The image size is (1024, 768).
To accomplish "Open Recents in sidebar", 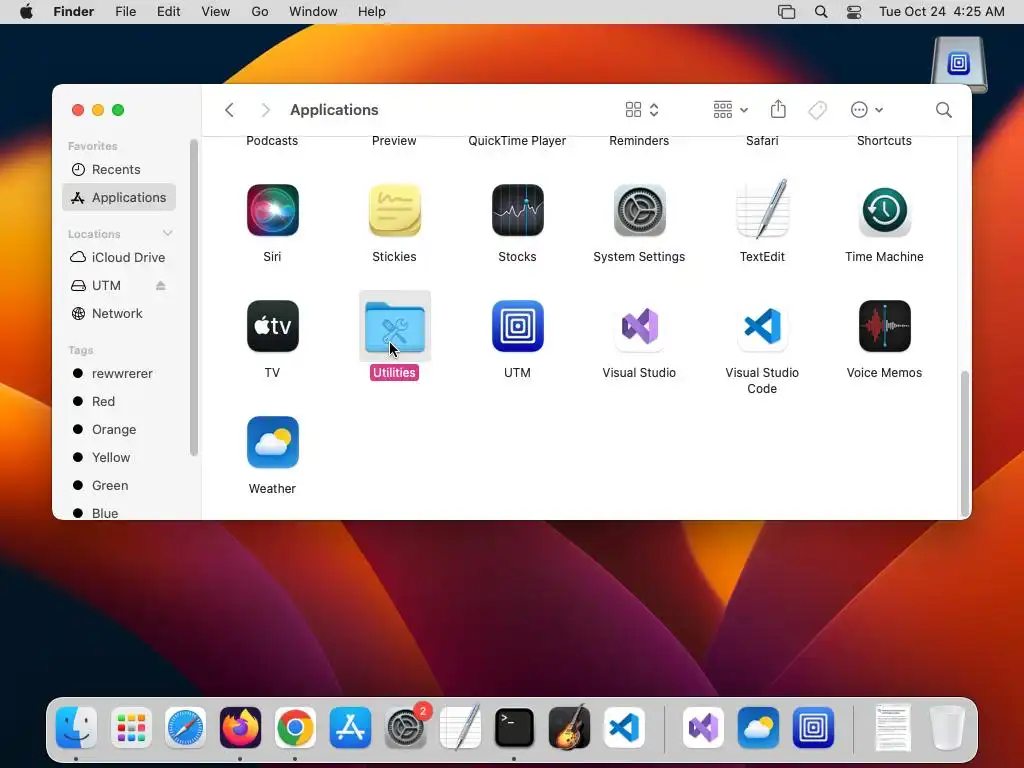I will [119, 169].
